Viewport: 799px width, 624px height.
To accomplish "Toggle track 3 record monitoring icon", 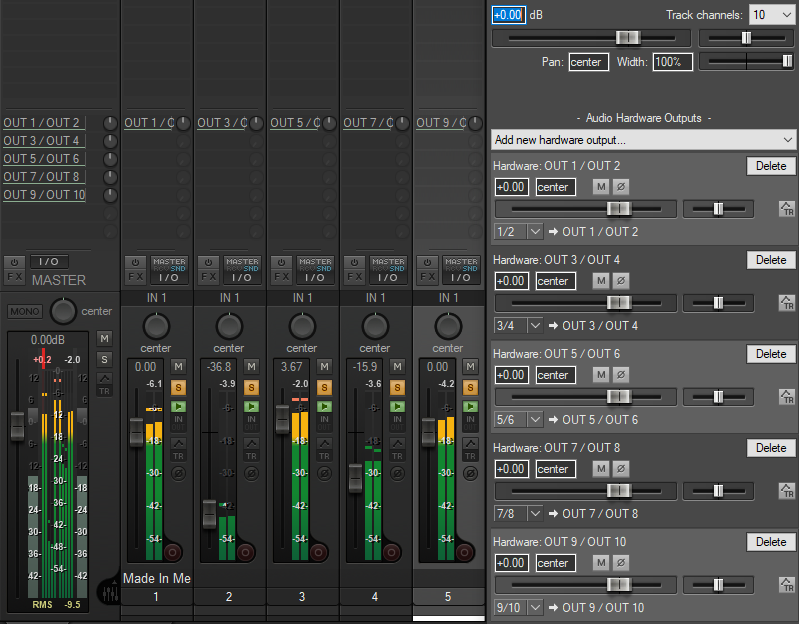I will coord(325,406).
